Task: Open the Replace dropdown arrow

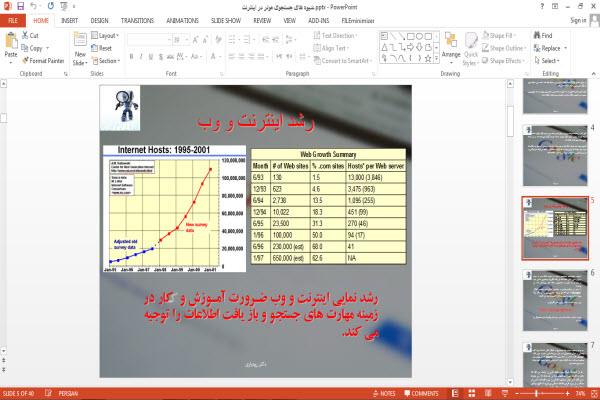Action: click(566, 48)
